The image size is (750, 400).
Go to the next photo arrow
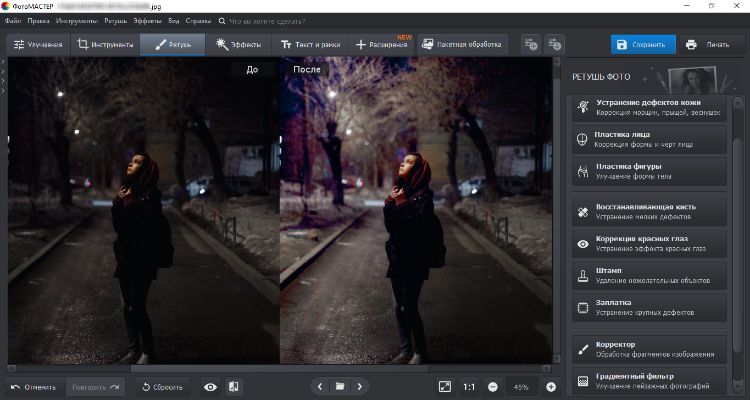[360, 386]
